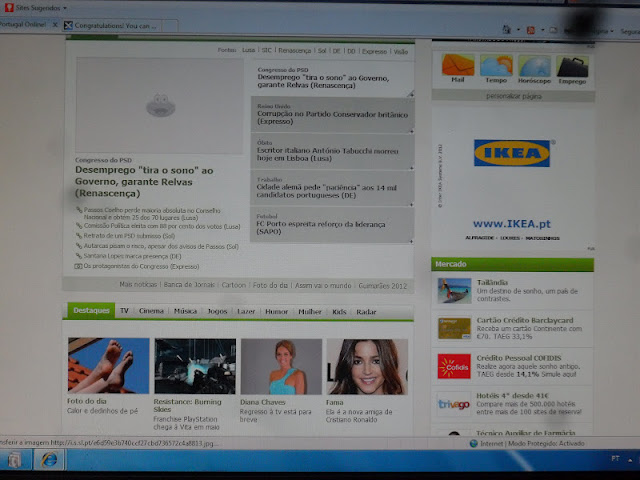Viewport: 640px width, 480px height.
Task: Select the Mulher tab
Action: point(310,312)
